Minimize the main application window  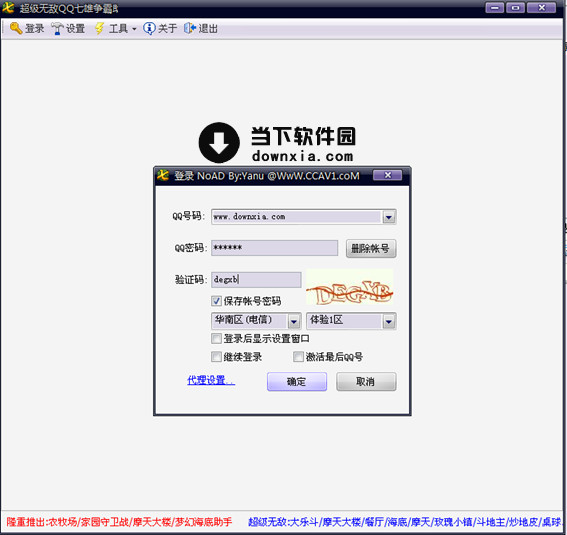(x=494, y=8)
